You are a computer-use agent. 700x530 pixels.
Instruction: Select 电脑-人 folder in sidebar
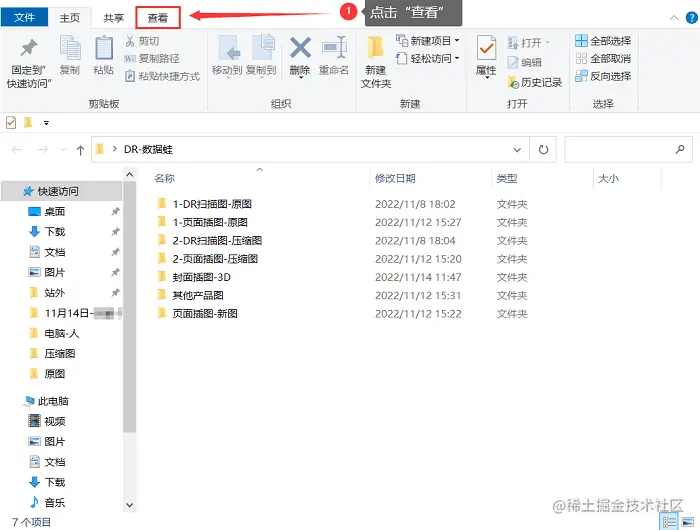[62, 334]
